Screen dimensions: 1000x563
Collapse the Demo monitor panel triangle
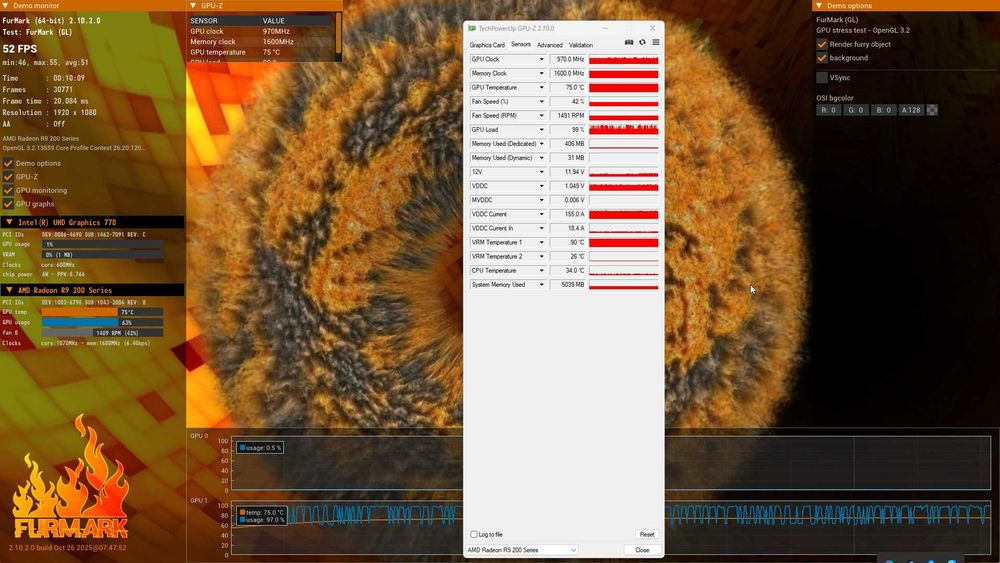click(x=6, y=5)
